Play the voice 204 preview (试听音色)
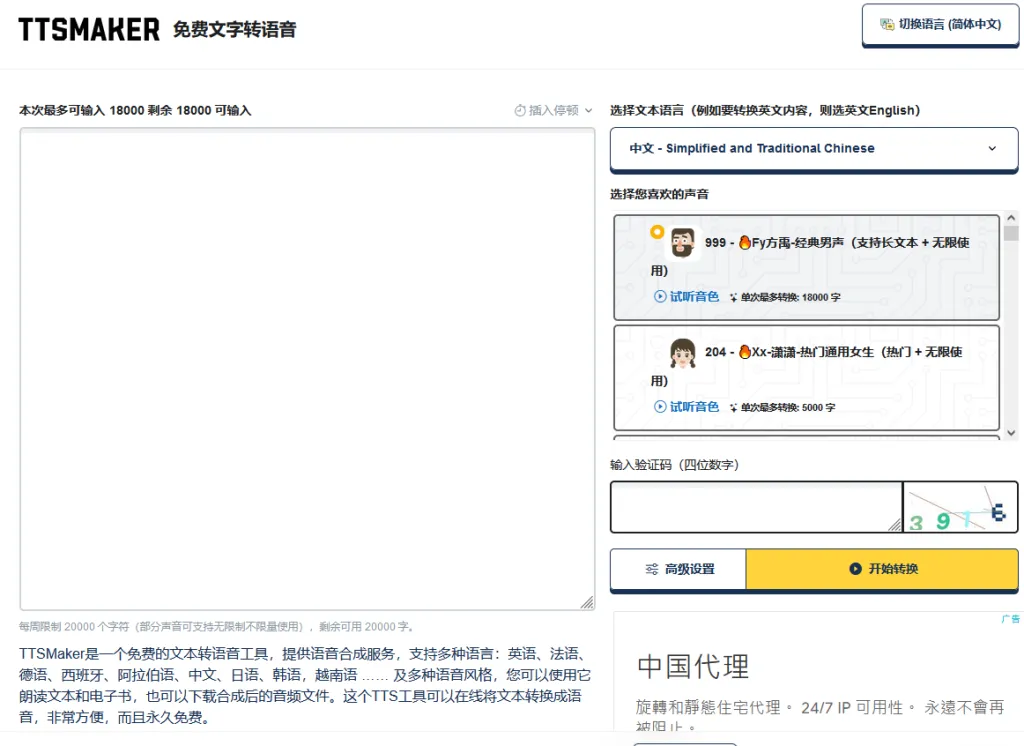This screenshot has width=1024, height=746. (686, 406)
